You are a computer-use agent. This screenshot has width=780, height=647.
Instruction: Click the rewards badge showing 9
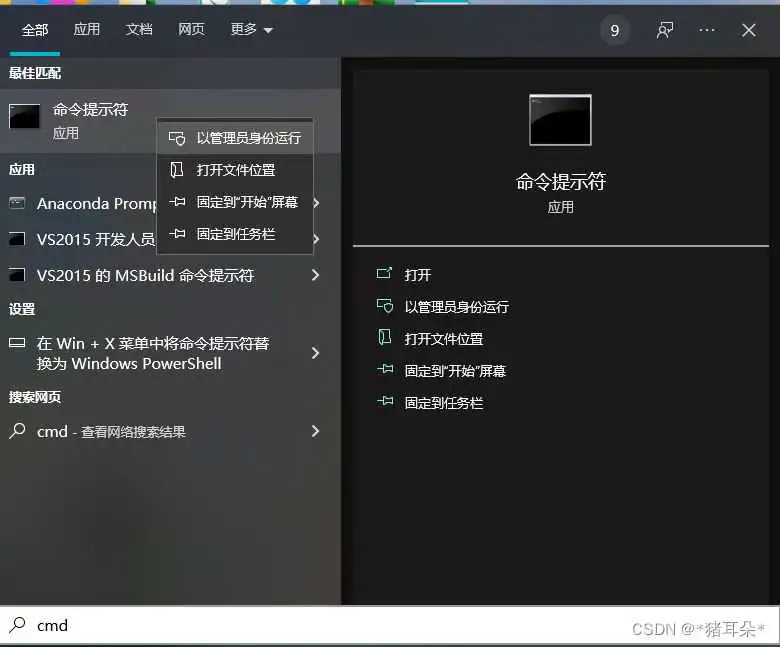pyautogui.click(x=615, y=31)
